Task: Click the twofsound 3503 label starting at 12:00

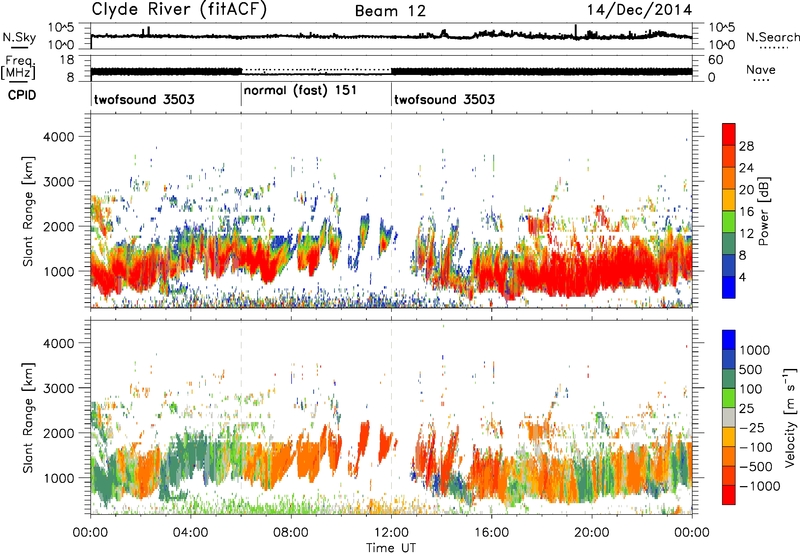Action: (444, 99)
